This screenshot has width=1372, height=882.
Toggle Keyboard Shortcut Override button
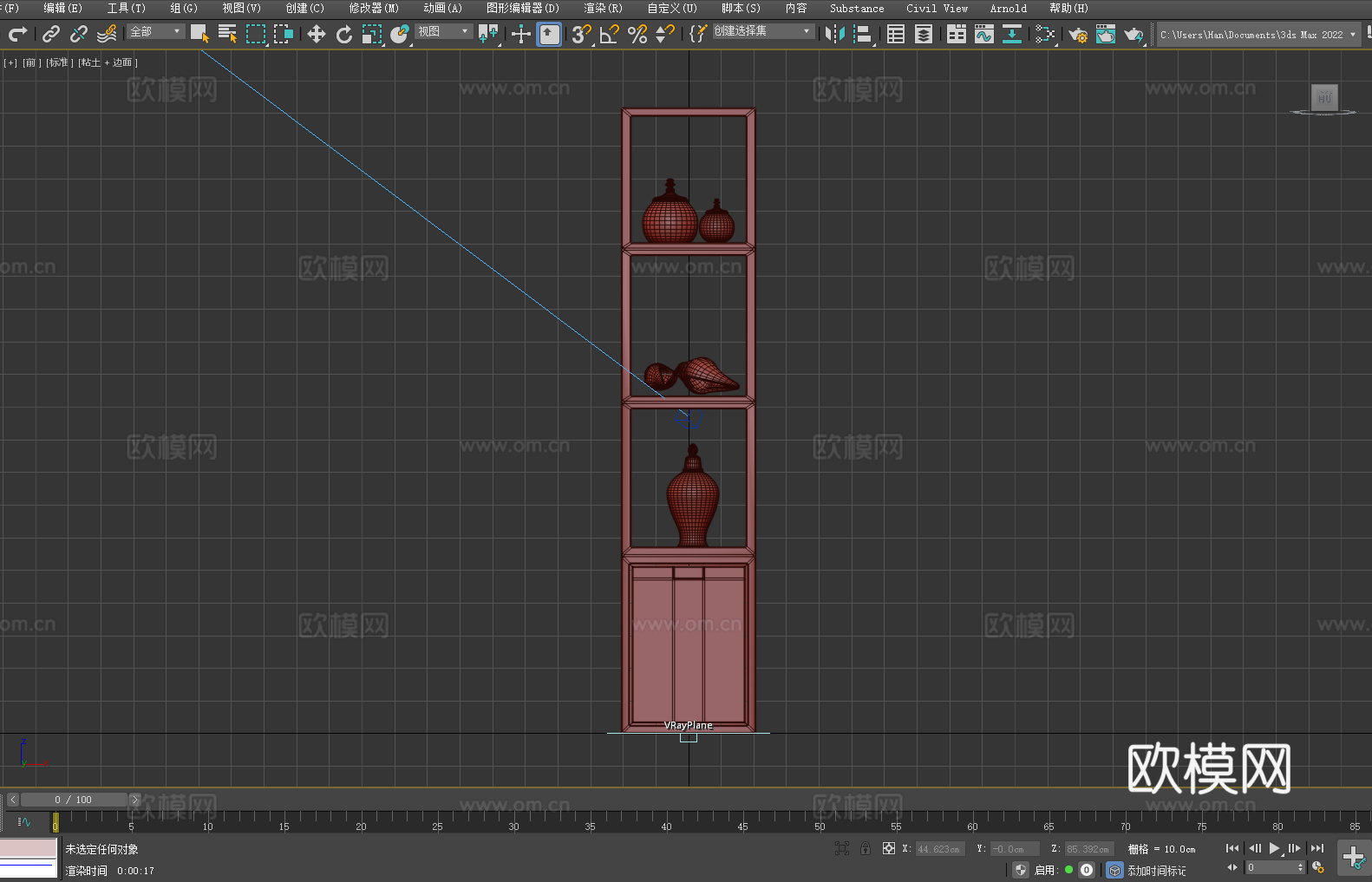pyautogui.click(x=549, y=34)
